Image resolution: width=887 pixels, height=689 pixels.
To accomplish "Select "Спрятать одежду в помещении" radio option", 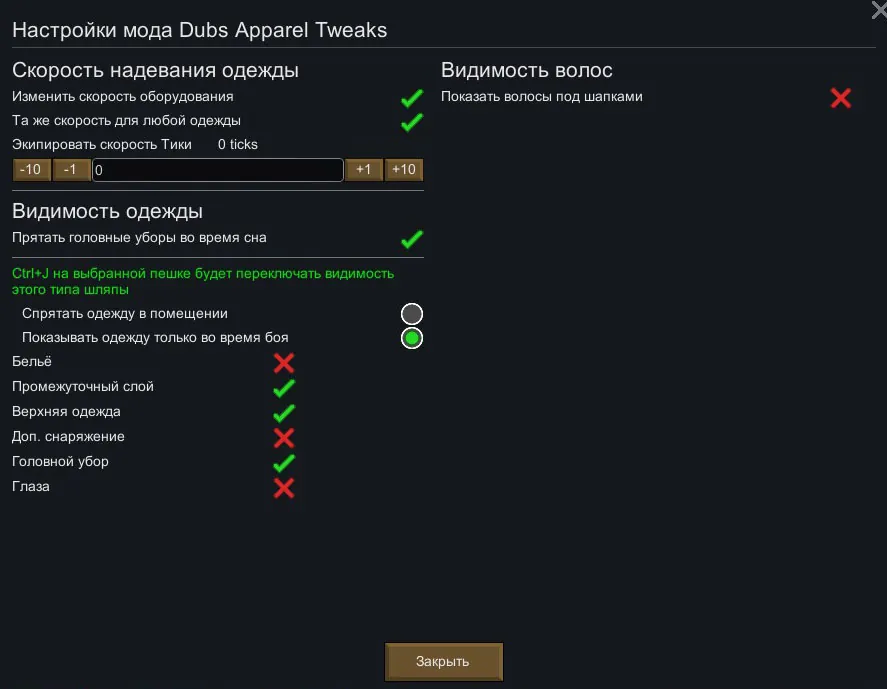I will (x=412, y=314).
